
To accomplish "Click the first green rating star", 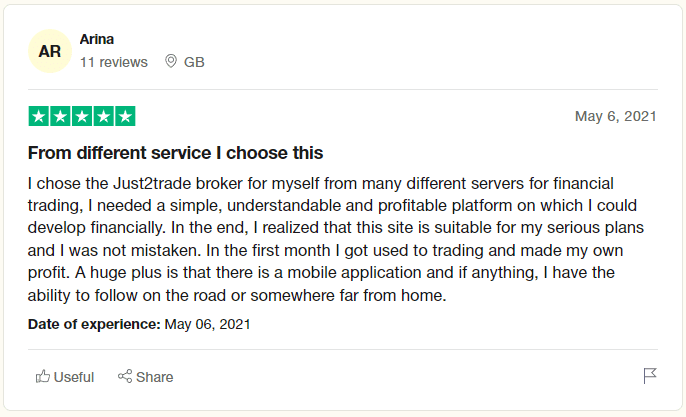I will click(38, 116).
